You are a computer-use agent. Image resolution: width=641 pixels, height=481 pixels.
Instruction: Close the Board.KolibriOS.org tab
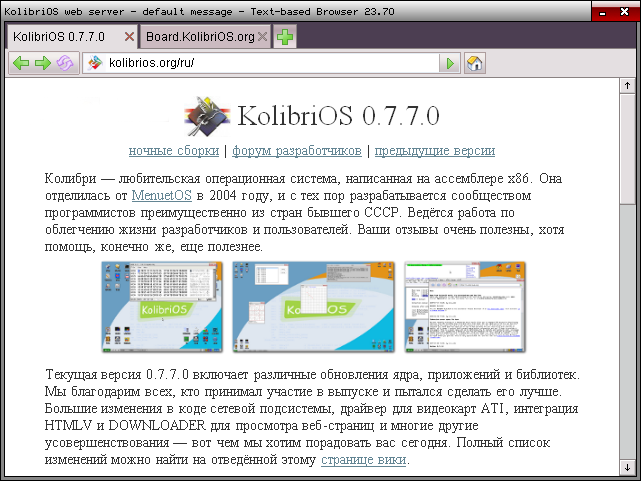pyautogui.click(x=262, y=37)
